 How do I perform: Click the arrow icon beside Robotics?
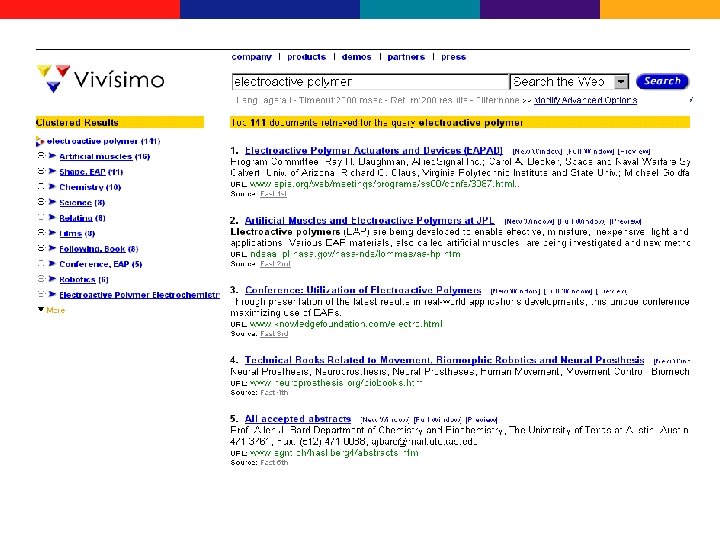pos(52,279)
